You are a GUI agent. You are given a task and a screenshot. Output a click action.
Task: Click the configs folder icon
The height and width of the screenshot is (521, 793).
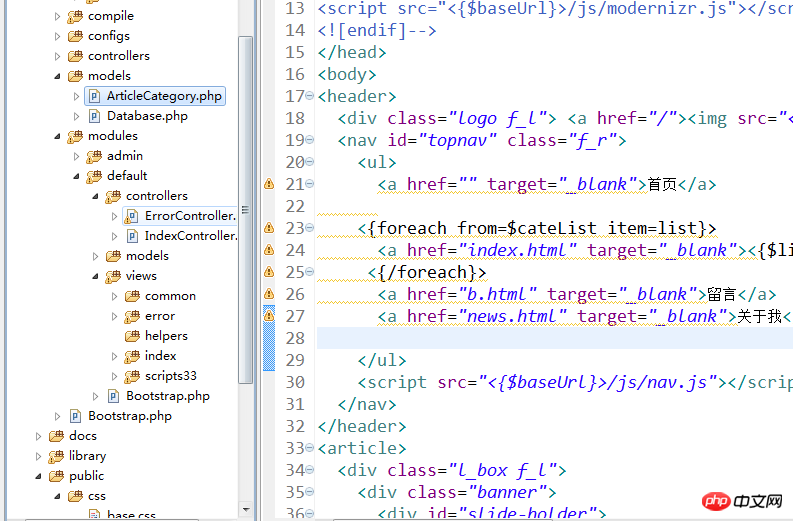click(x=75, y=36)
